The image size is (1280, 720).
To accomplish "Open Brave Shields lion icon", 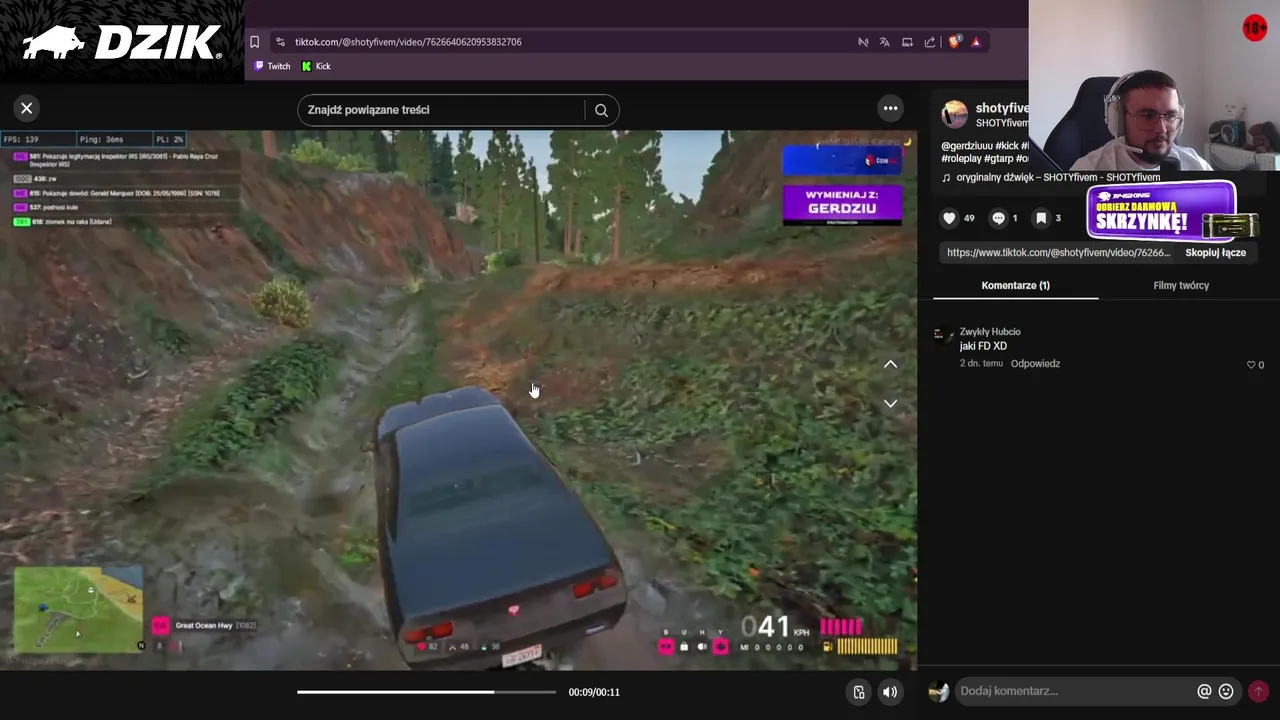I will [x=954, y=42].
